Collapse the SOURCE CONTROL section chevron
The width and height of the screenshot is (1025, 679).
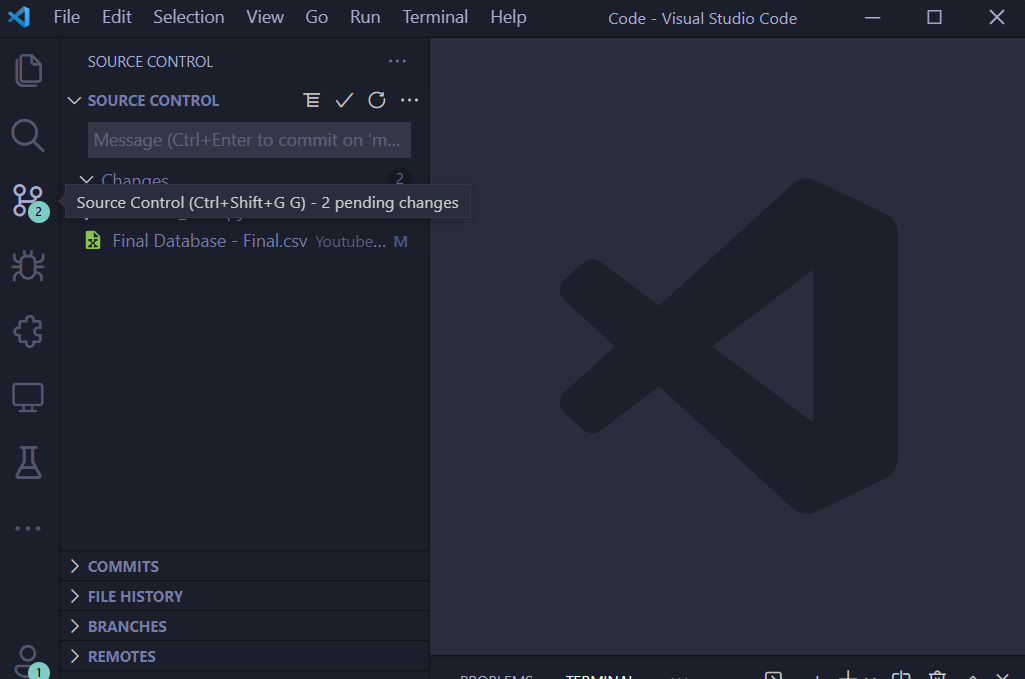coord(75,100)
